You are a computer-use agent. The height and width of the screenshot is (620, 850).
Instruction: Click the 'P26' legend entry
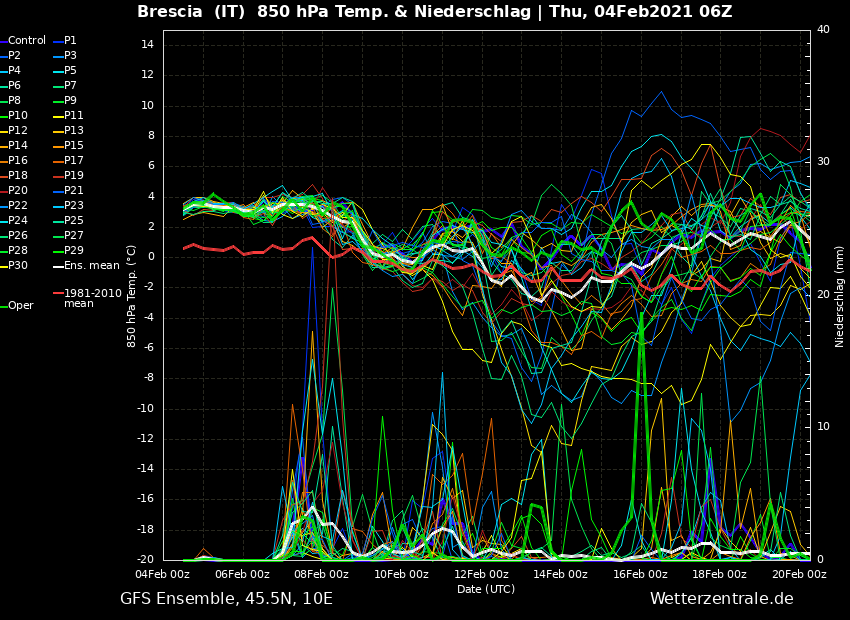tap(14, 236)
